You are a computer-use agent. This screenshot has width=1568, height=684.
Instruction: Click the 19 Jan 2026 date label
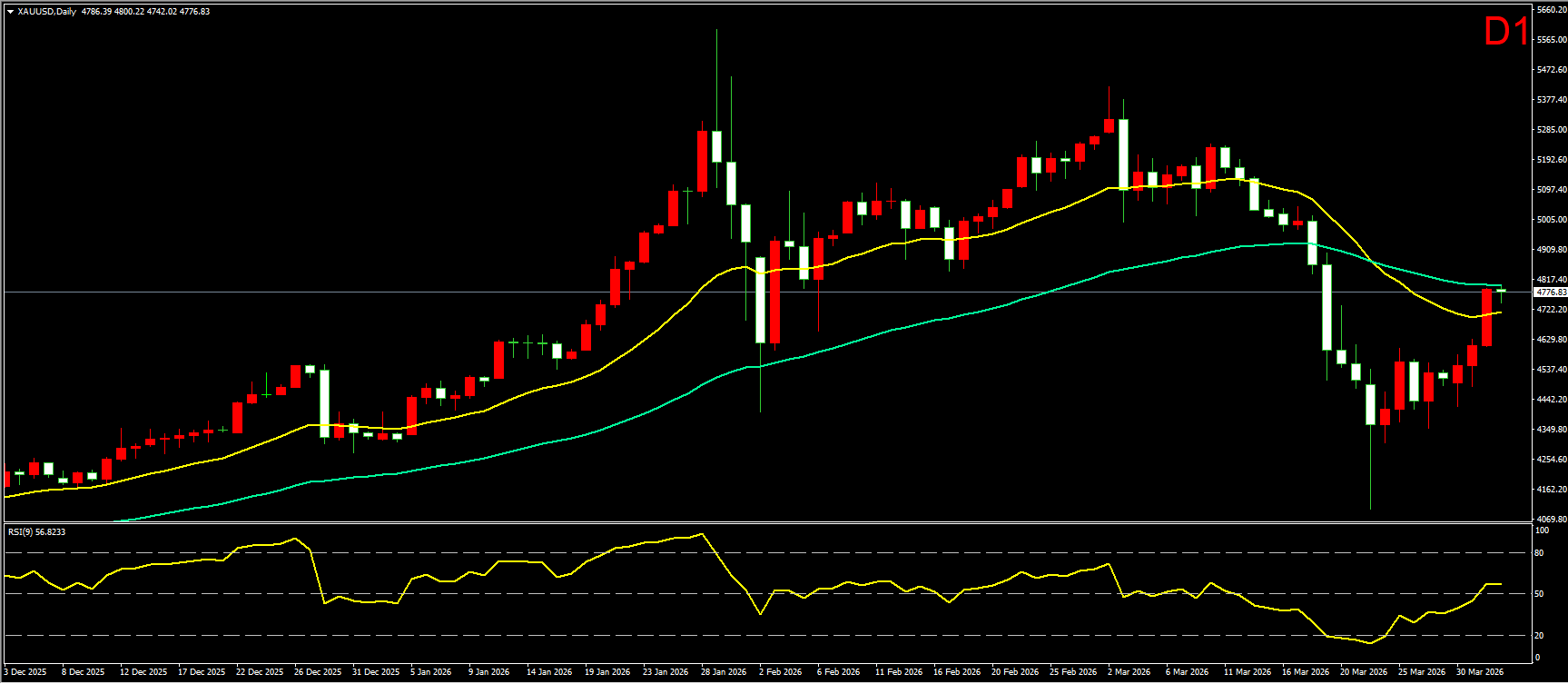[x=607, y=672]
